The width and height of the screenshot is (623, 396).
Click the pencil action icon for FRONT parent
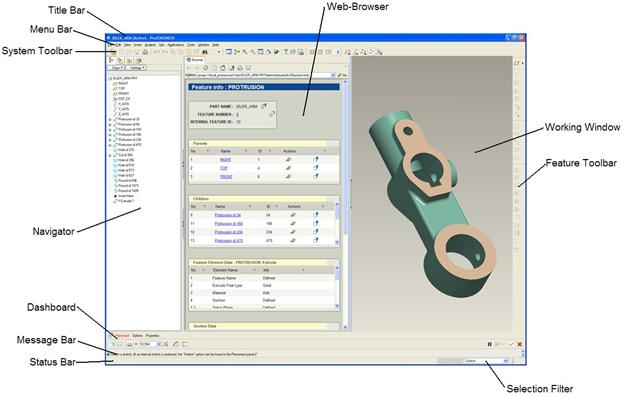pyautogui.click(x=288, y=176)
